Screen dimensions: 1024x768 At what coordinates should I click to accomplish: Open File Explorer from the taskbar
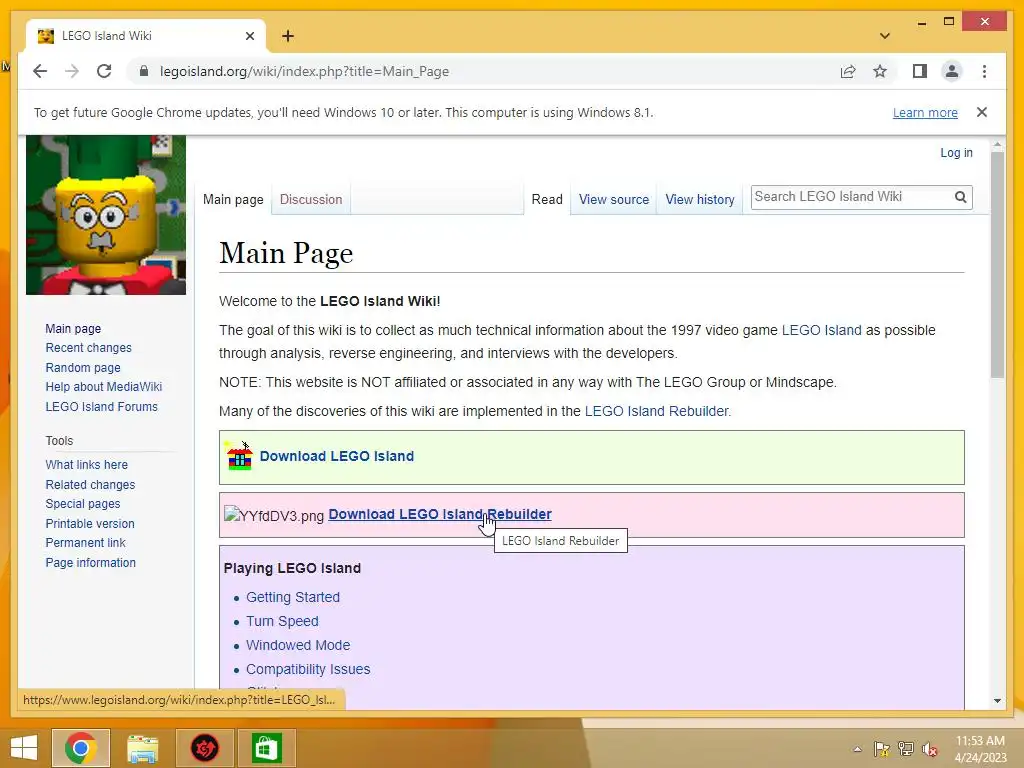142,748
